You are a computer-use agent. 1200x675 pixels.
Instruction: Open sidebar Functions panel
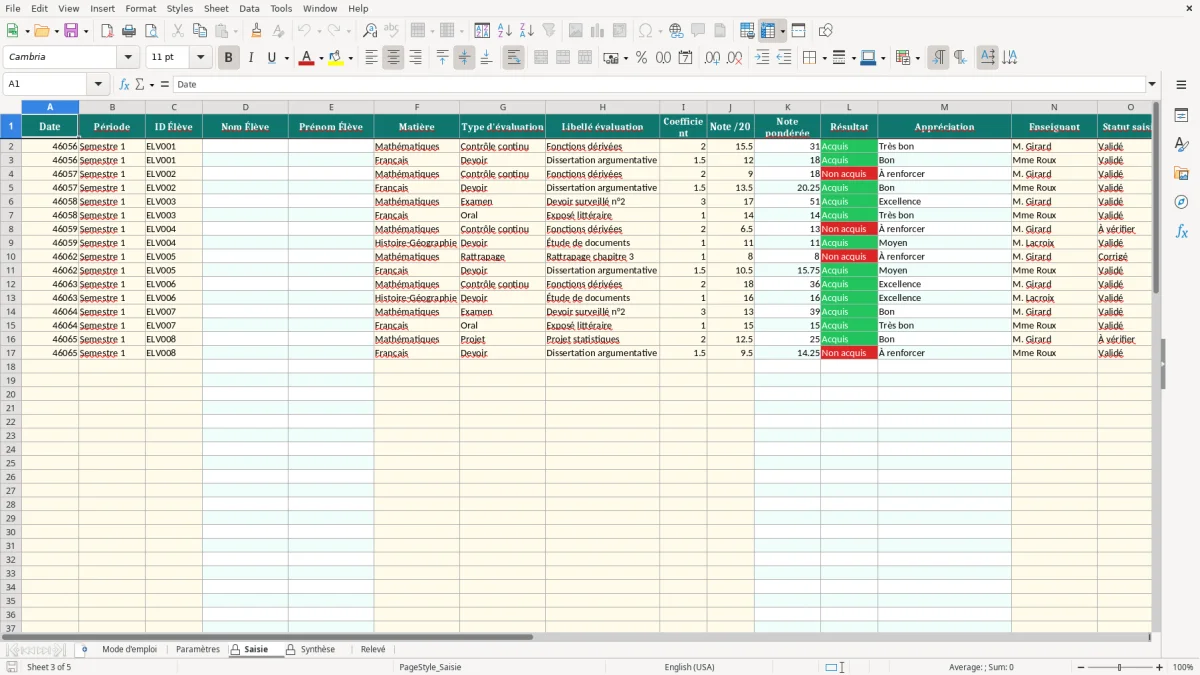point(1181,231)
